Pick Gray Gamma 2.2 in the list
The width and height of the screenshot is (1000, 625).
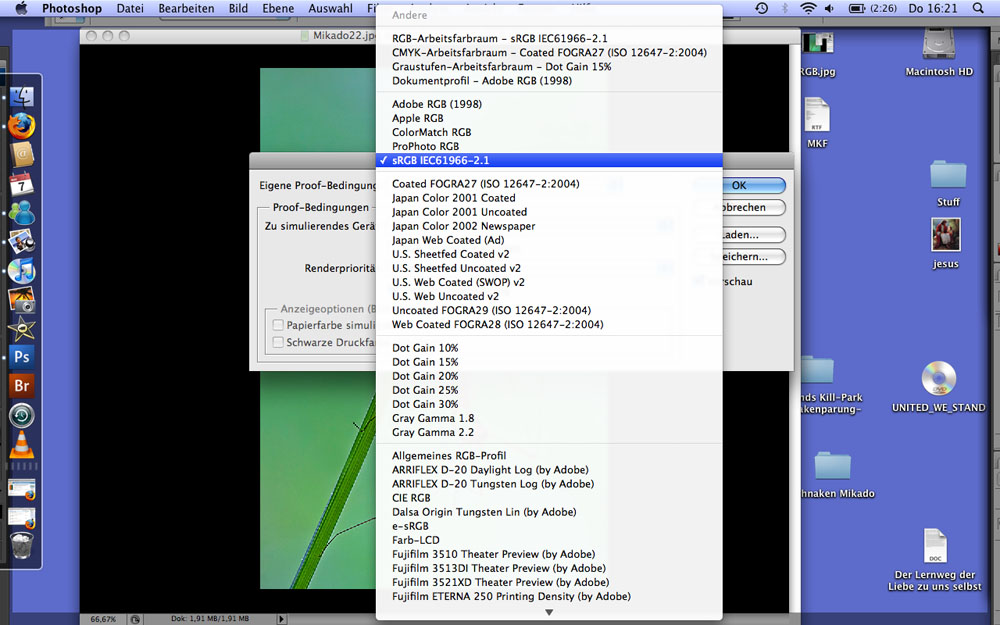pyautogui.click(x=433, y=432)
